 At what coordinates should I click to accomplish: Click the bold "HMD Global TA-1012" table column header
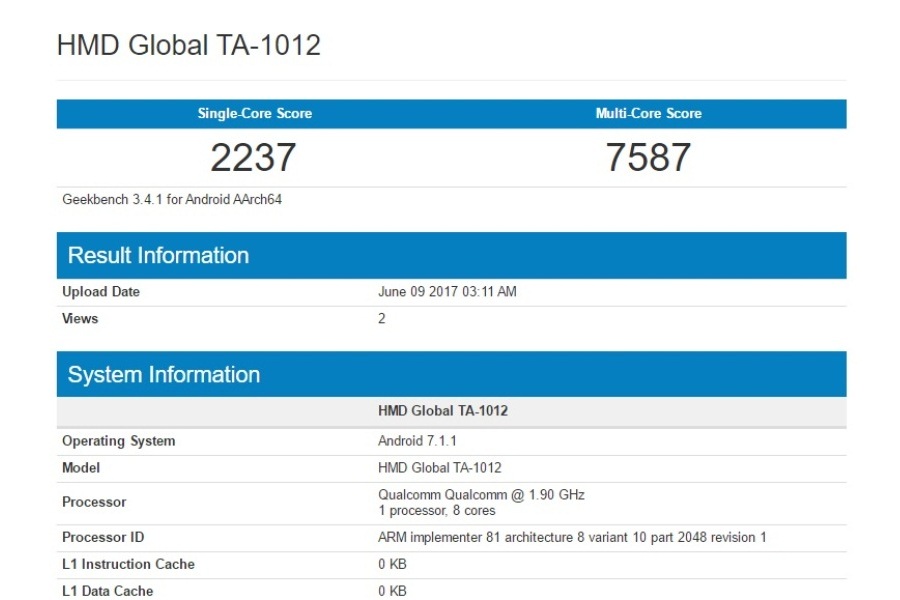click(x=443, y=411)
